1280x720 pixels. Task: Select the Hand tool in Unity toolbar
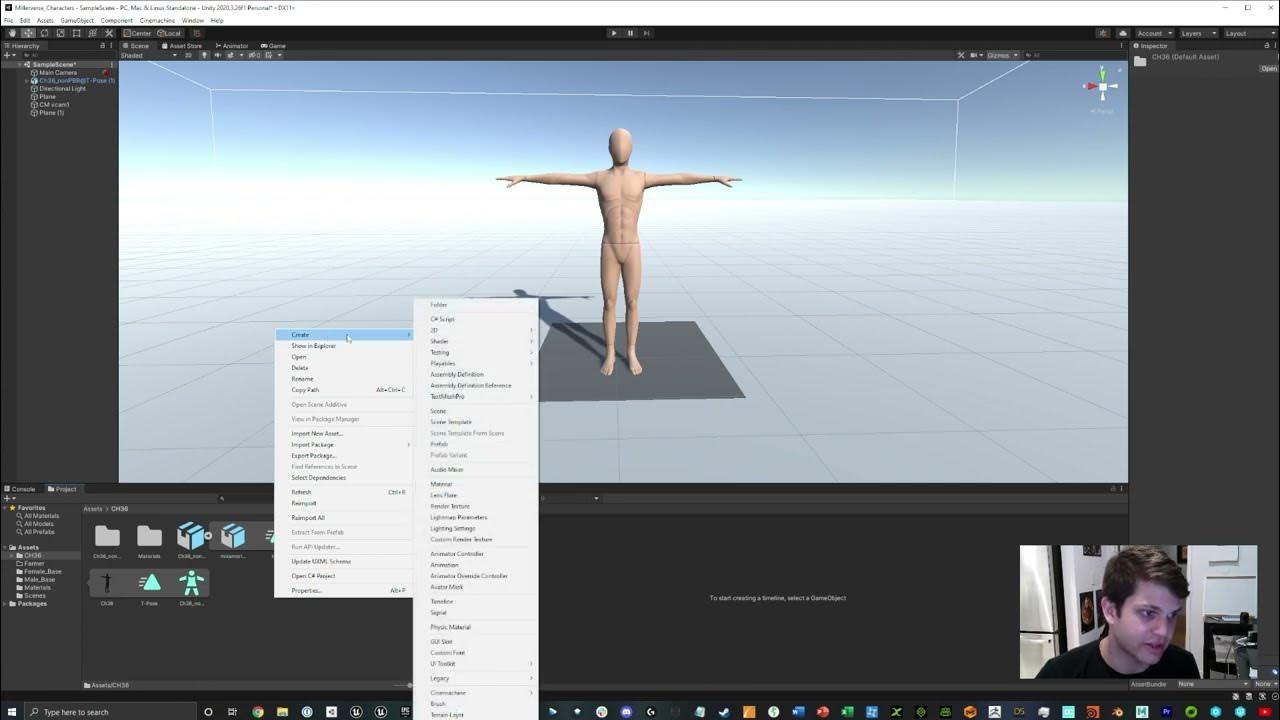[12, 33]
